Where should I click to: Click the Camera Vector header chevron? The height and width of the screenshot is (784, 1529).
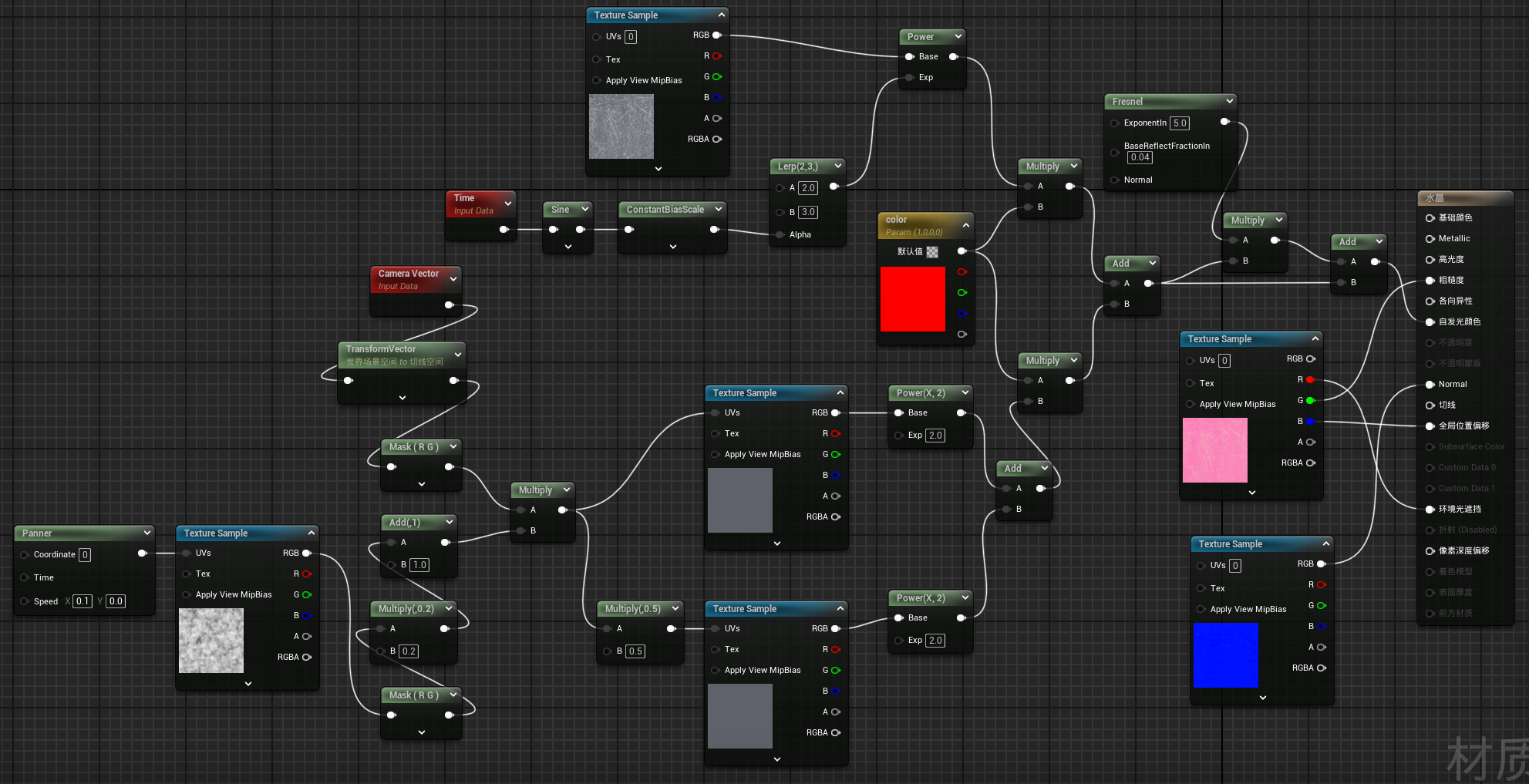(x=453, y=279)
